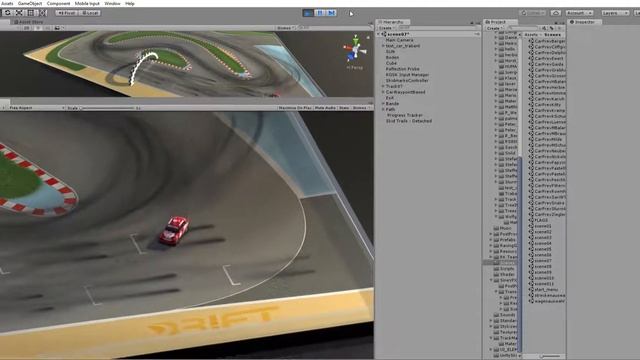Image resolution: width=640 pixels, height=360 pixels.
Task: Toggle 2D mode in Scene view
Action: [x=27, y=28]
